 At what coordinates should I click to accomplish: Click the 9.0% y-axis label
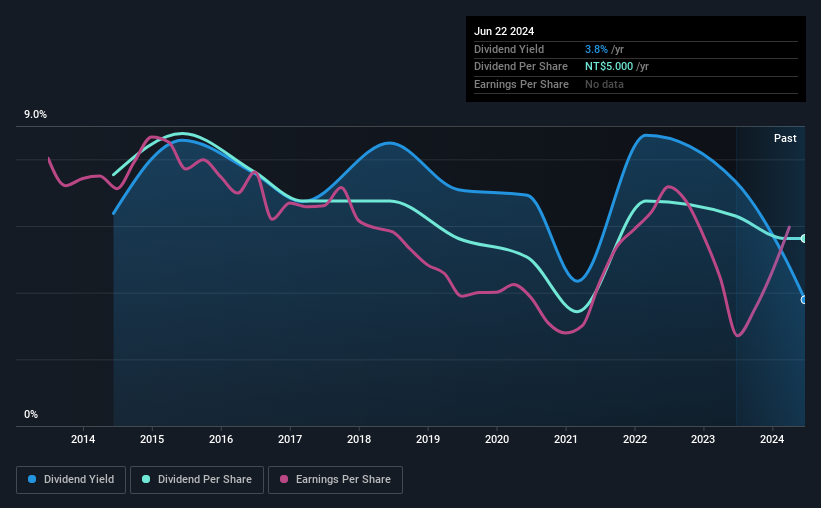[x=36, y=115]
